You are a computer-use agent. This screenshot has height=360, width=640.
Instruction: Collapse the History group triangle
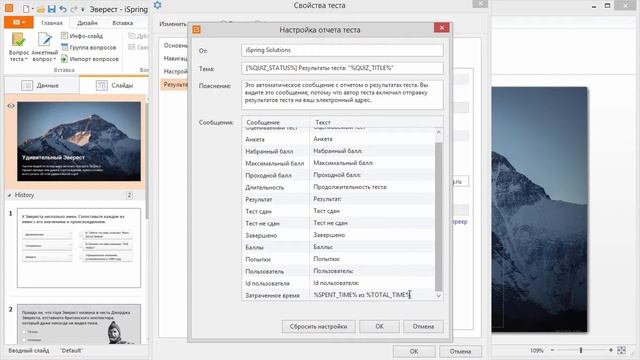[x=9, y=196]
